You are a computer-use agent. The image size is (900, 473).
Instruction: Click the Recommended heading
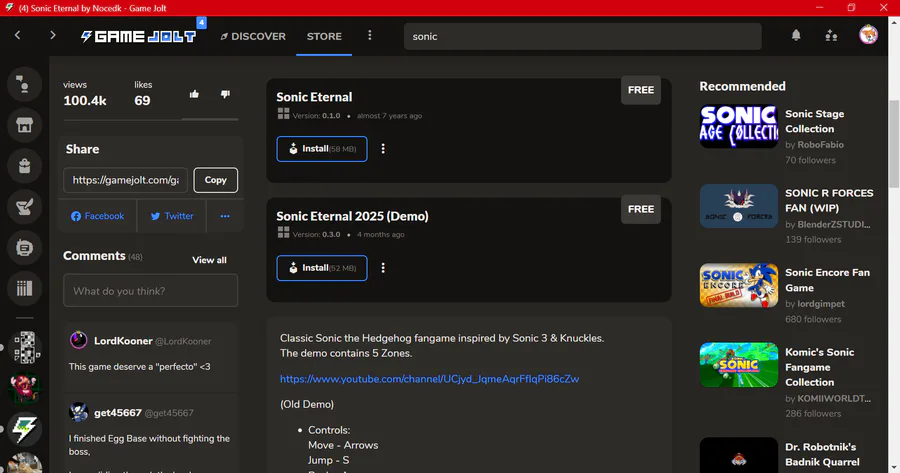point(742,86)
